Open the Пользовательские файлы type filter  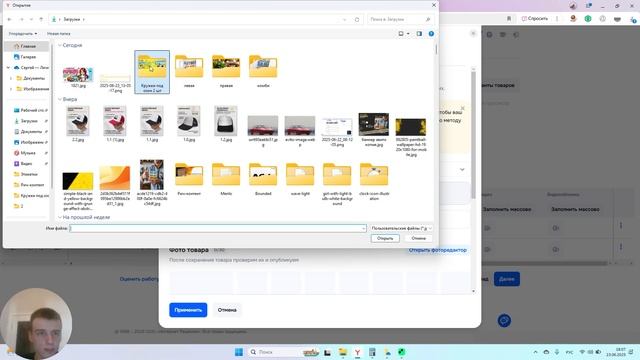(x=401, y=228)
